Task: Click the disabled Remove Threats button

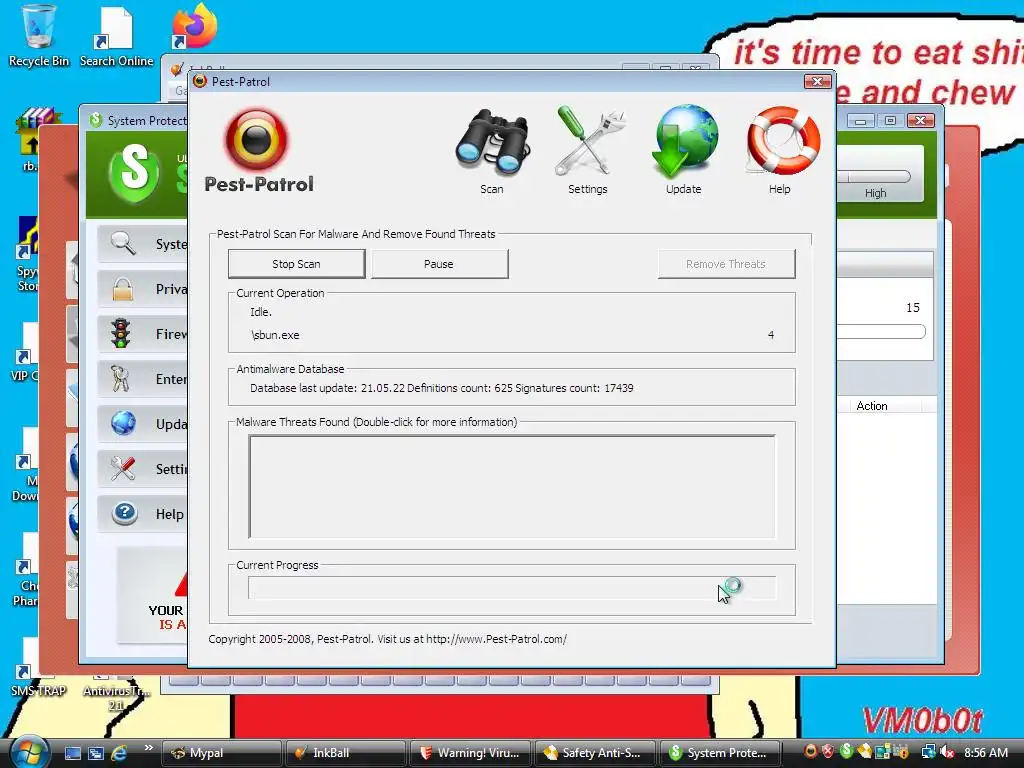Action: click(x=726, y=264)
